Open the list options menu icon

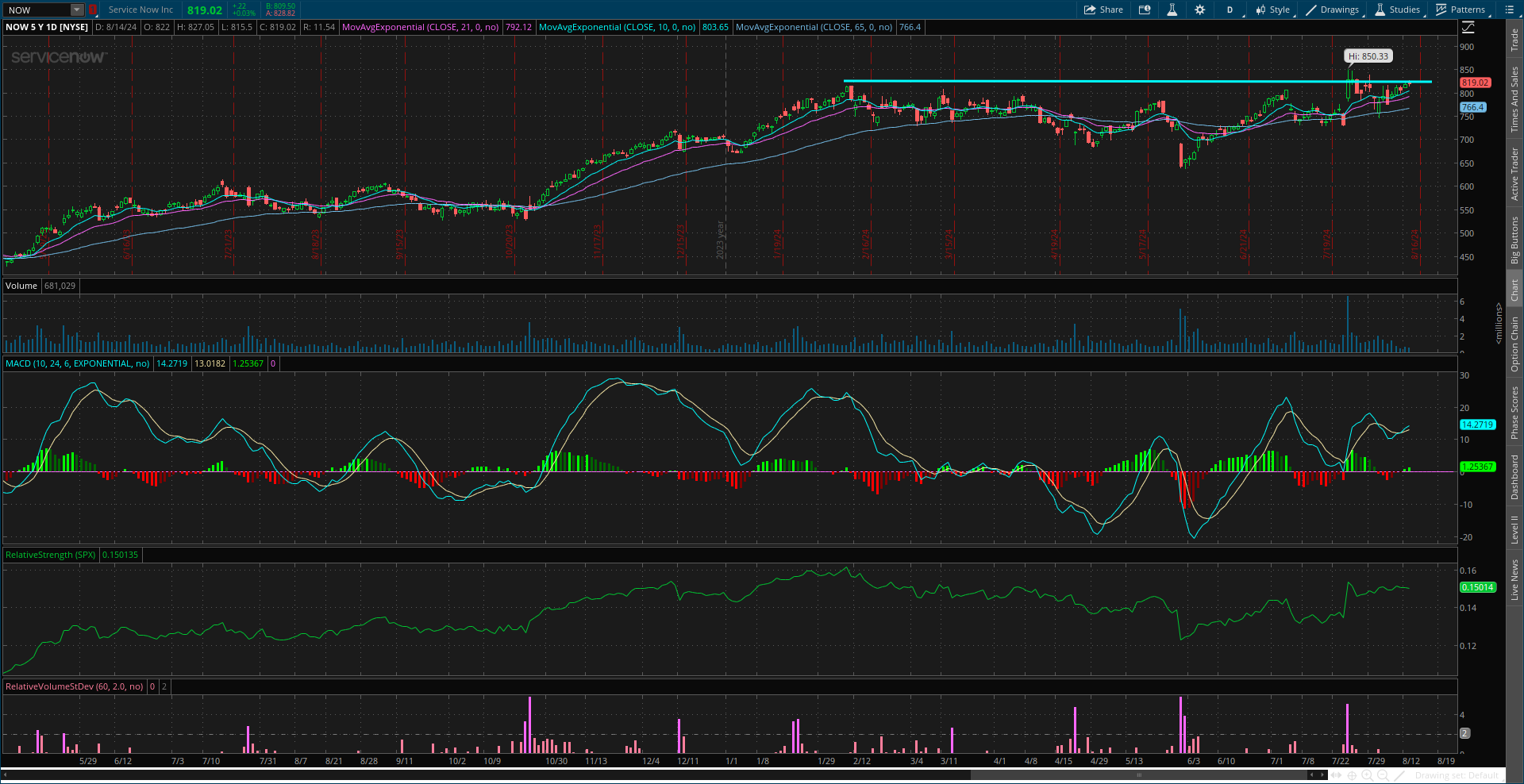[x=1509, y=10]
